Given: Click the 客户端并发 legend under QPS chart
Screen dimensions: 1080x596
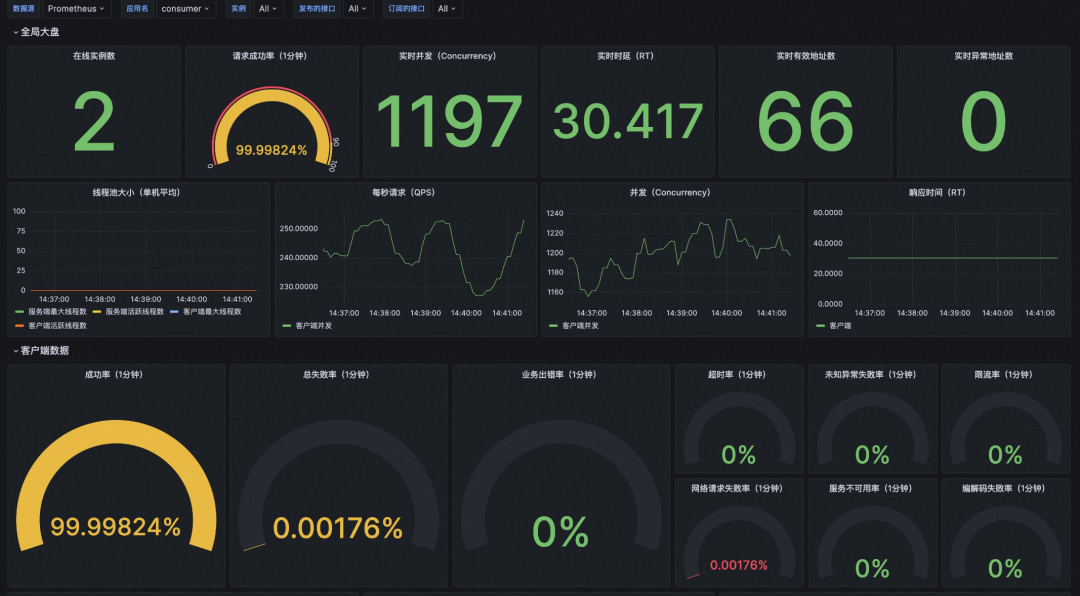Looking at the screenshot, I should [x=307, y=325].
